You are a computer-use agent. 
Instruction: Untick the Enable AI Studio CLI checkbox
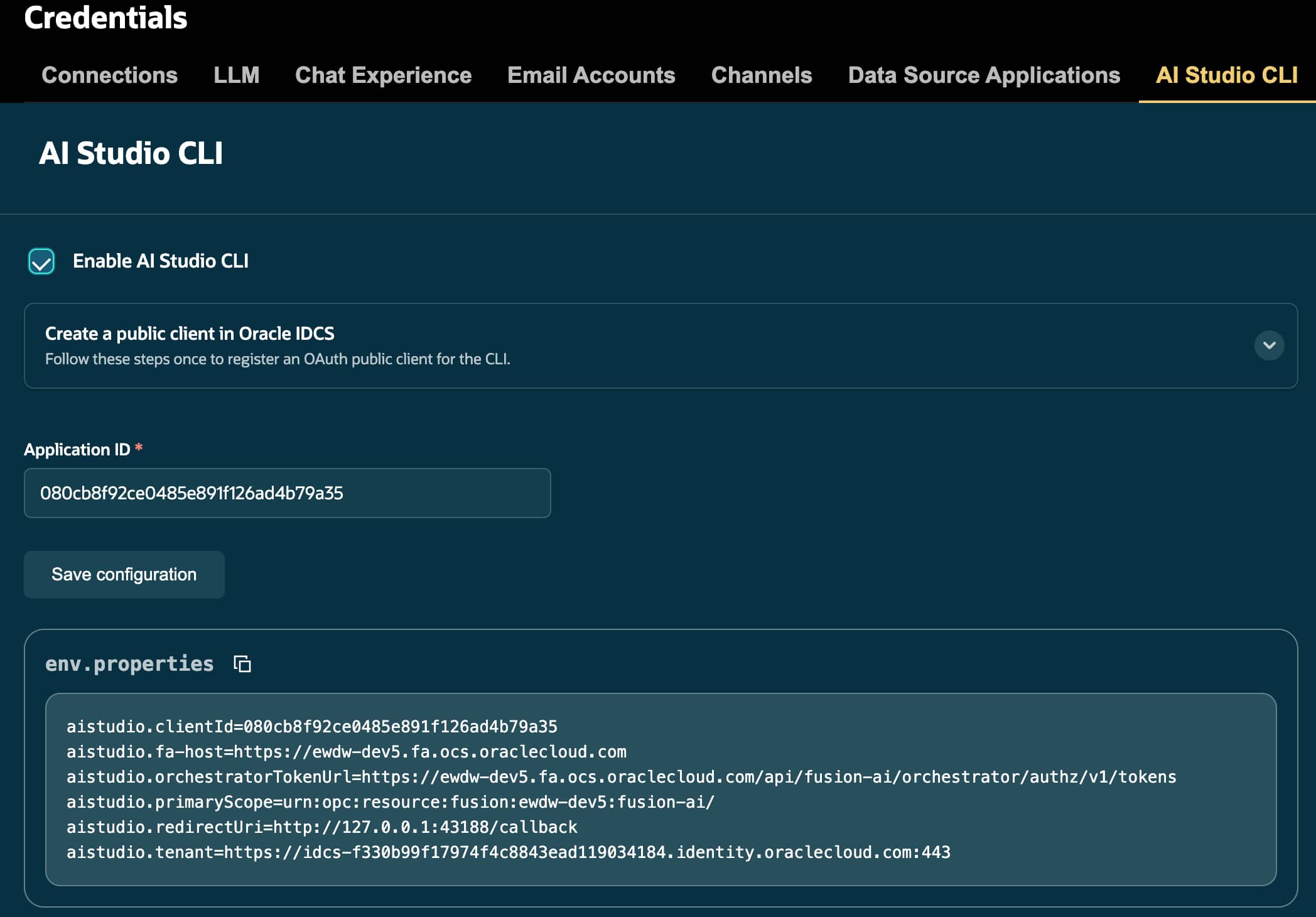click(41, 261)
